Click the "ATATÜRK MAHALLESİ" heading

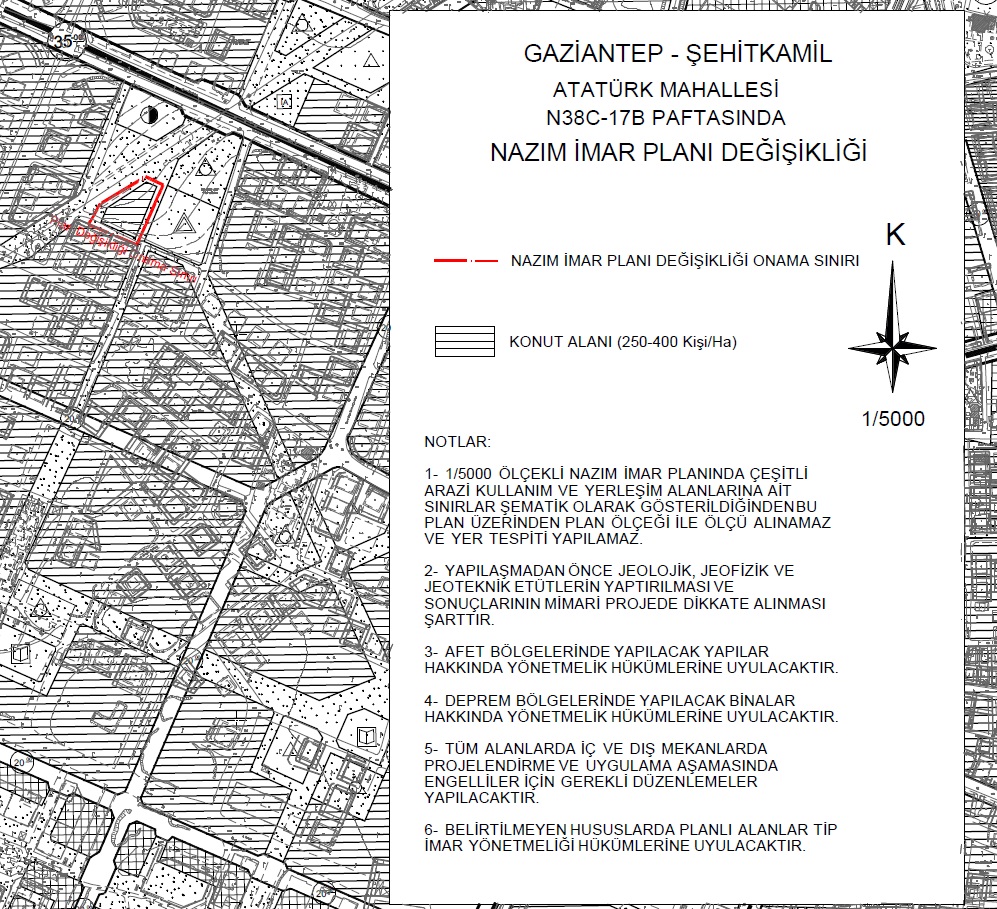coord(666,90)
